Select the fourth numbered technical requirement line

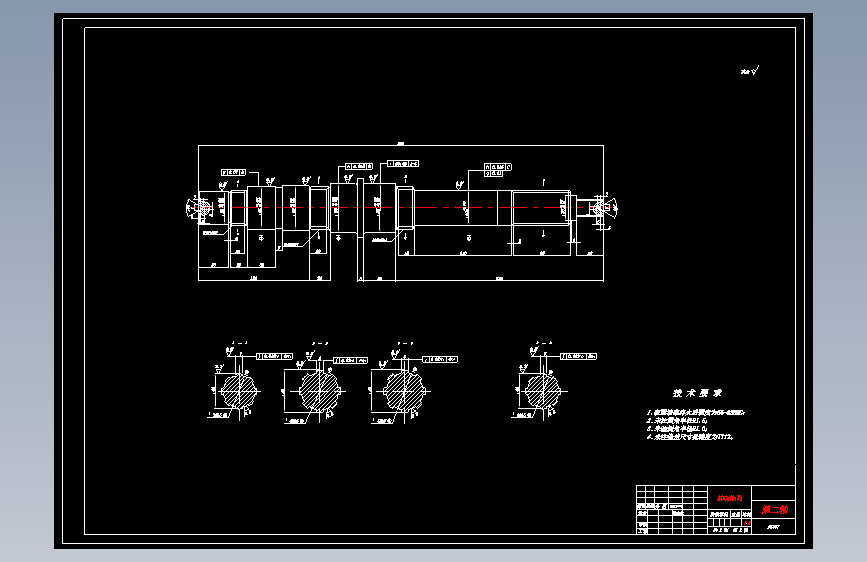coord(690,436)
